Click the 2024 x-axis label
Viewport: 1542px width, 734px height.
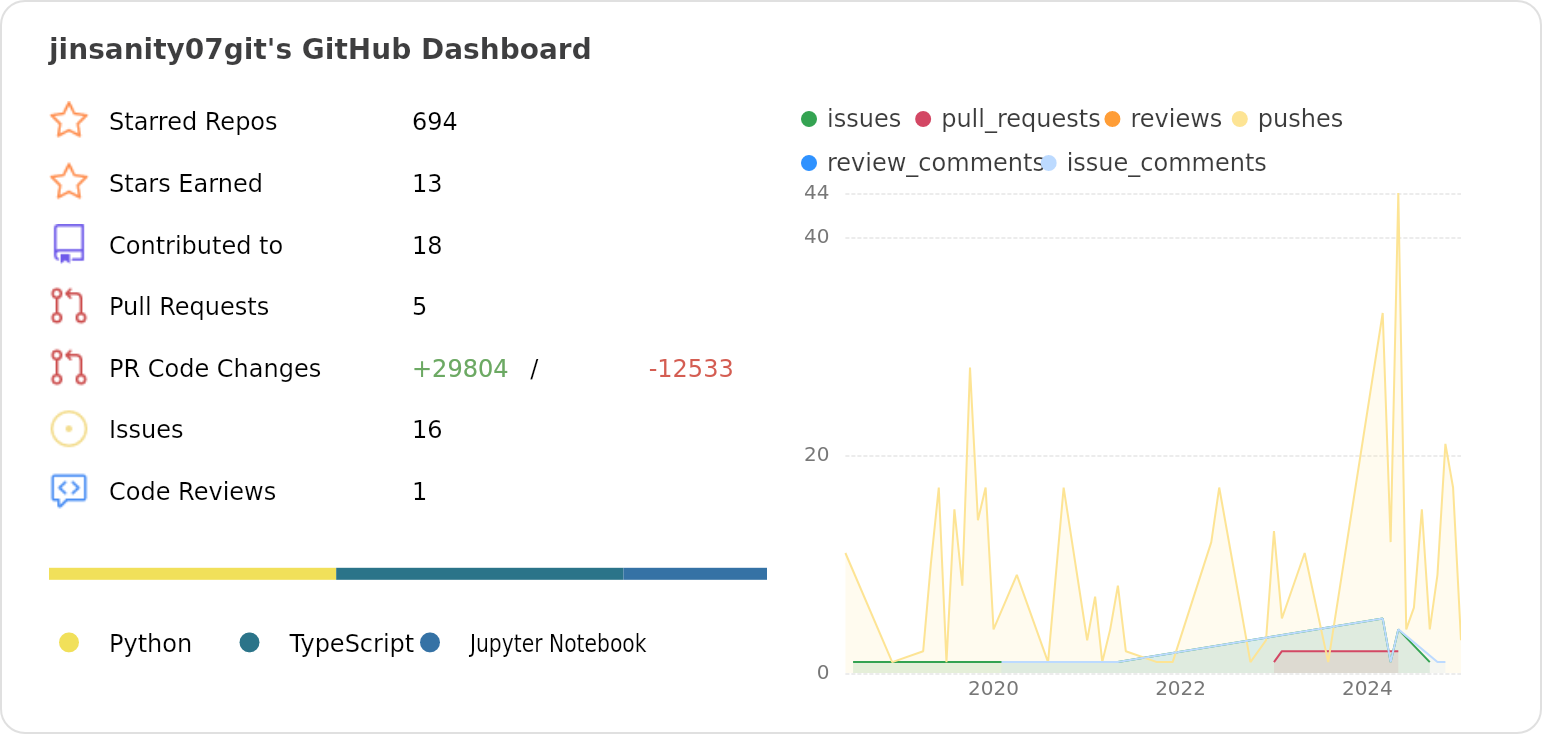click(x=1367, y=688)
